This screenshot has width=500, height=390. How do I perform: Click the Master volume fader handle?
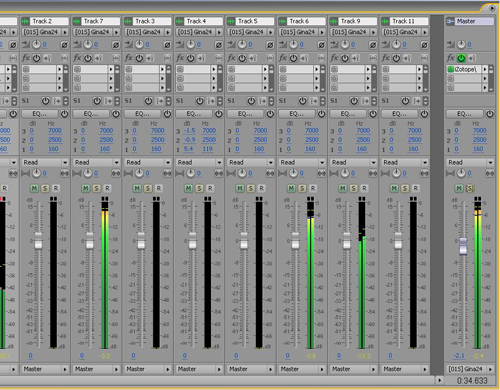463,246
